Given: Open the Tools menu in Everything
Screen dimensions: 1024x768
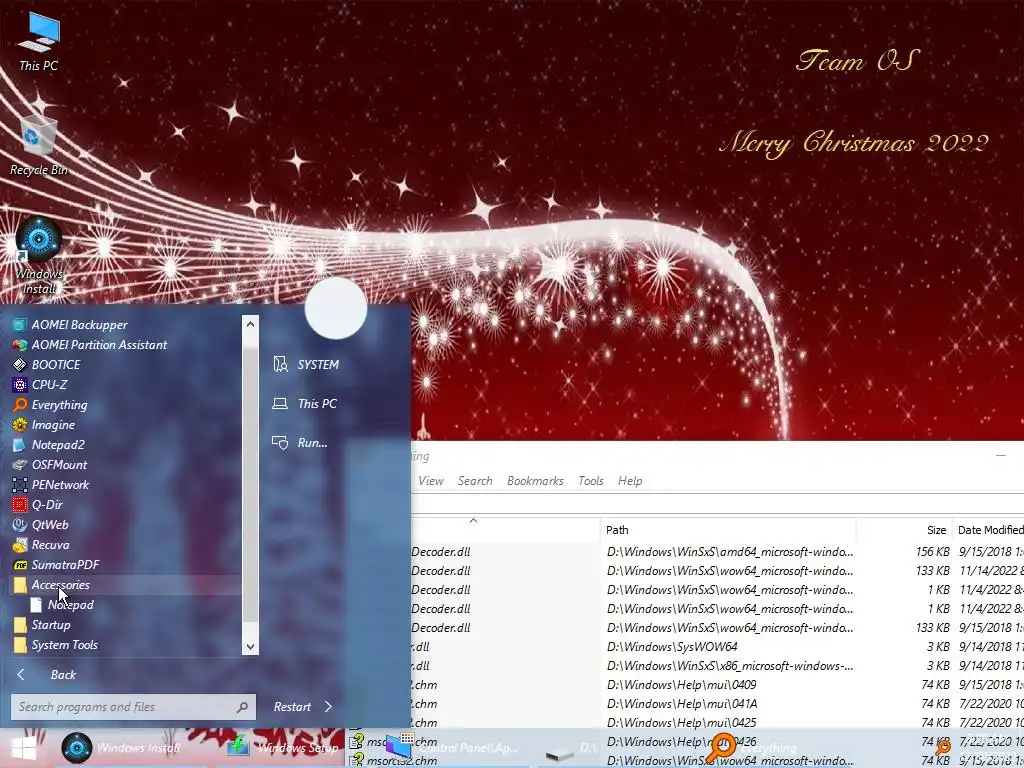Looking at the screenshot, I should (590, 481).
